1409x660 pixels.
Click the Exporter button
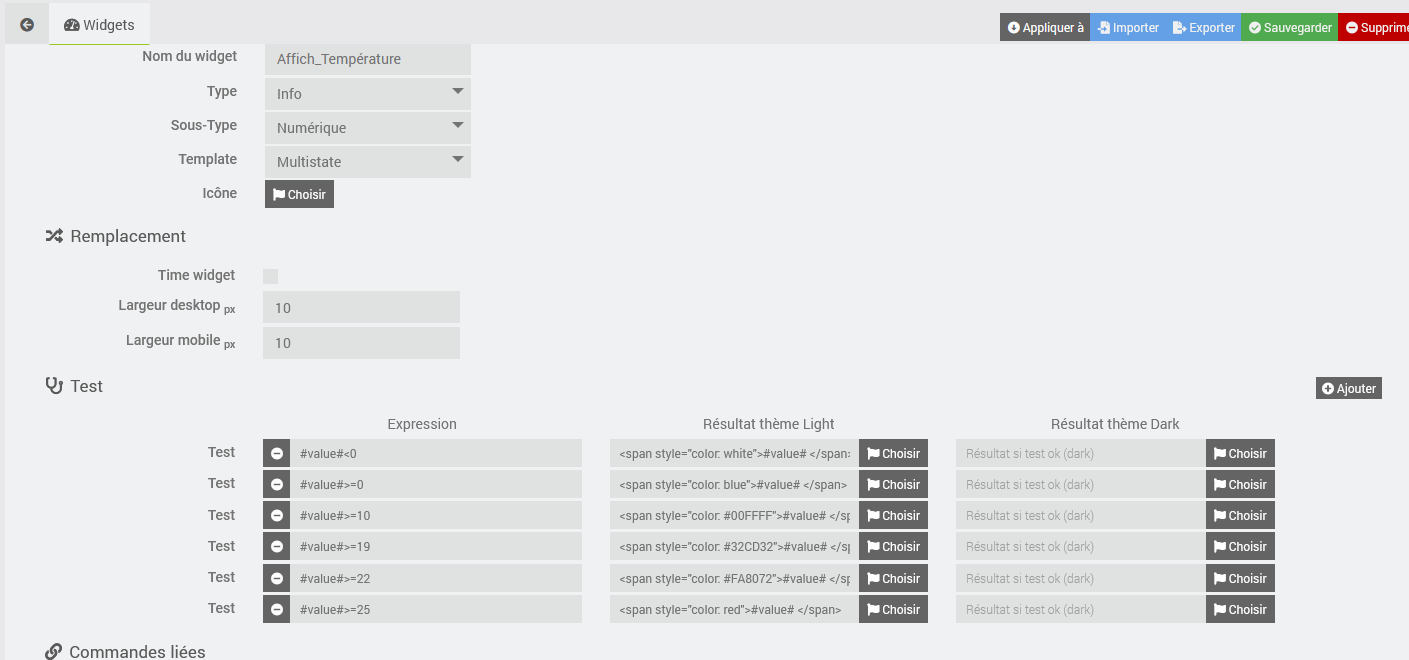pos(1204,28)
